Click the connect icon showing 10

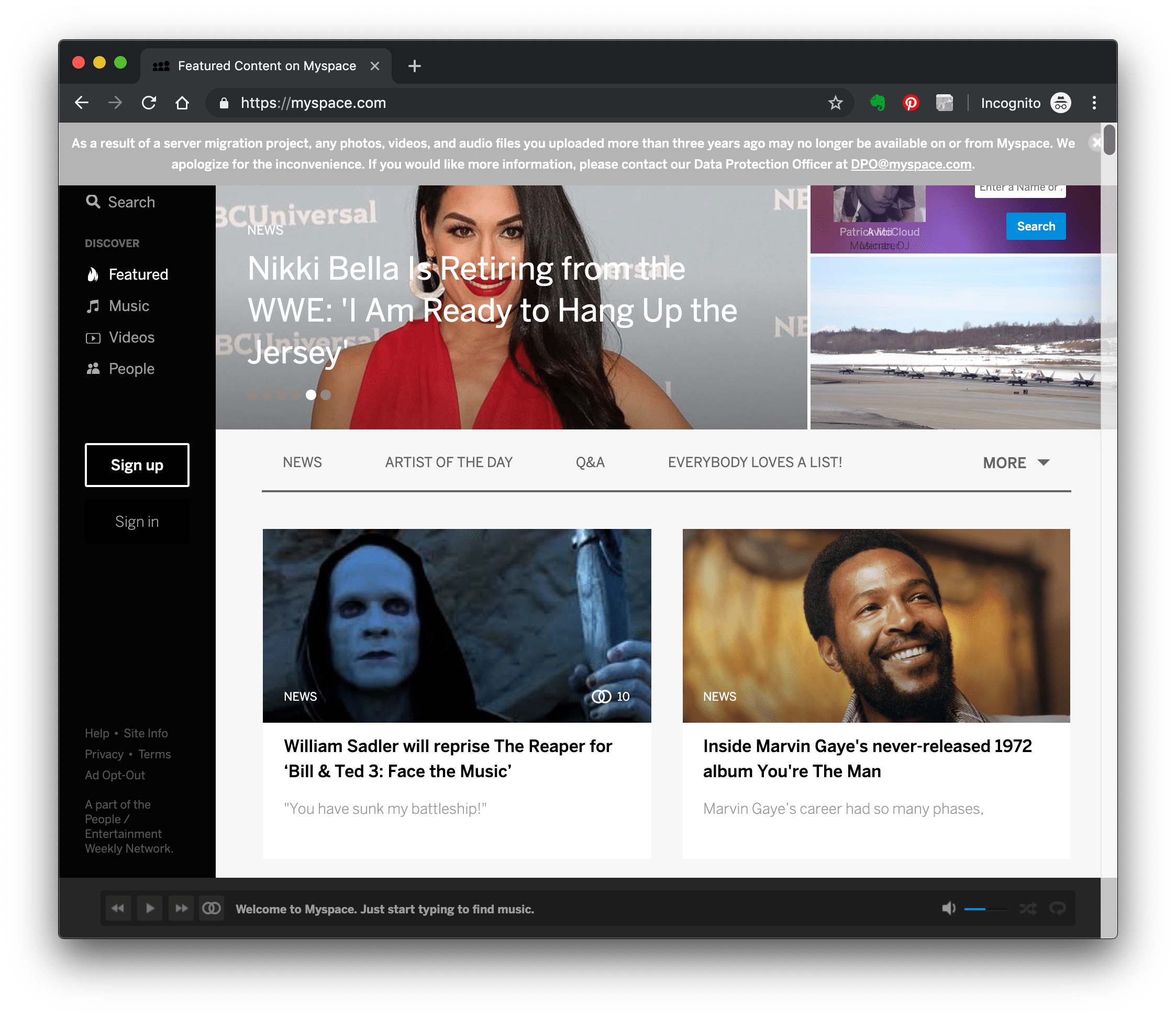pyautogui.click(x=602, y=697)
